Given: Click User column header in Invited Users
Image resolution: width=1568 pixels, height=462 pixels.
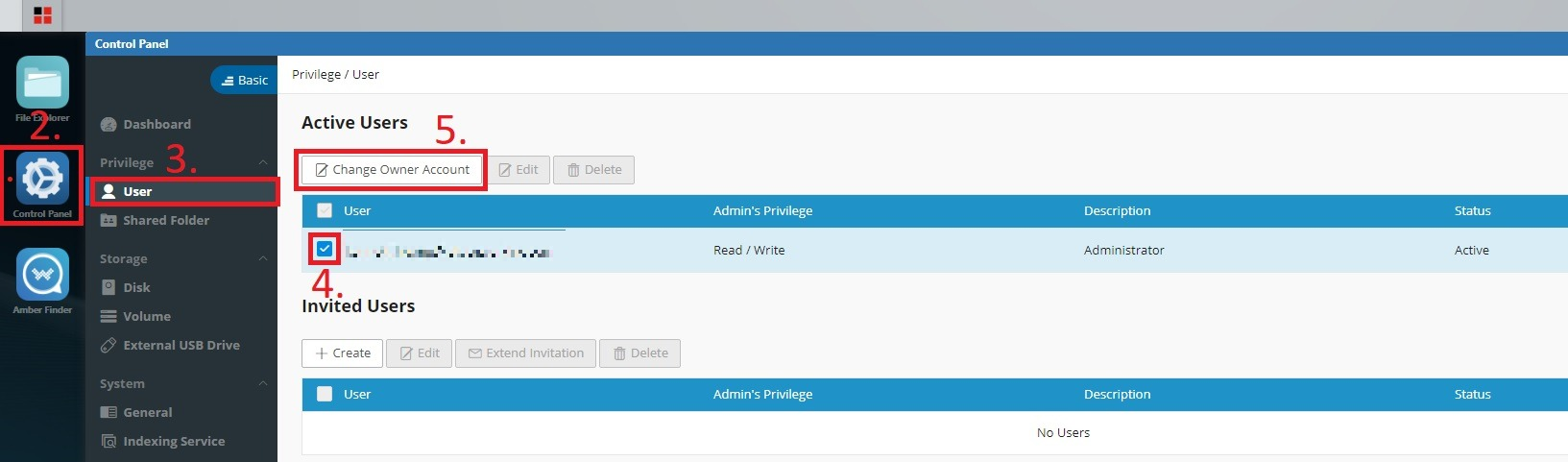Looking at the screenshot, I should [x=357, y=394].
